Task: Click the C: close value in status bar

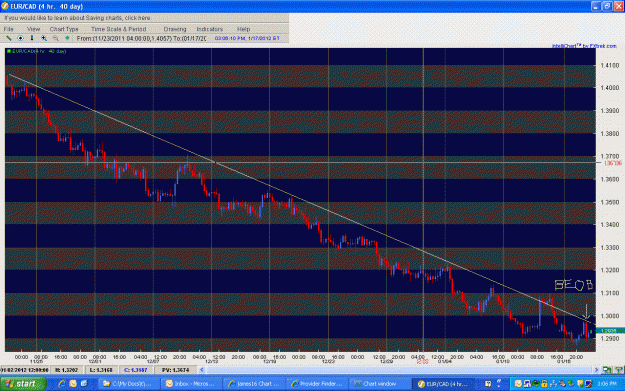Action: coord(136,370)
